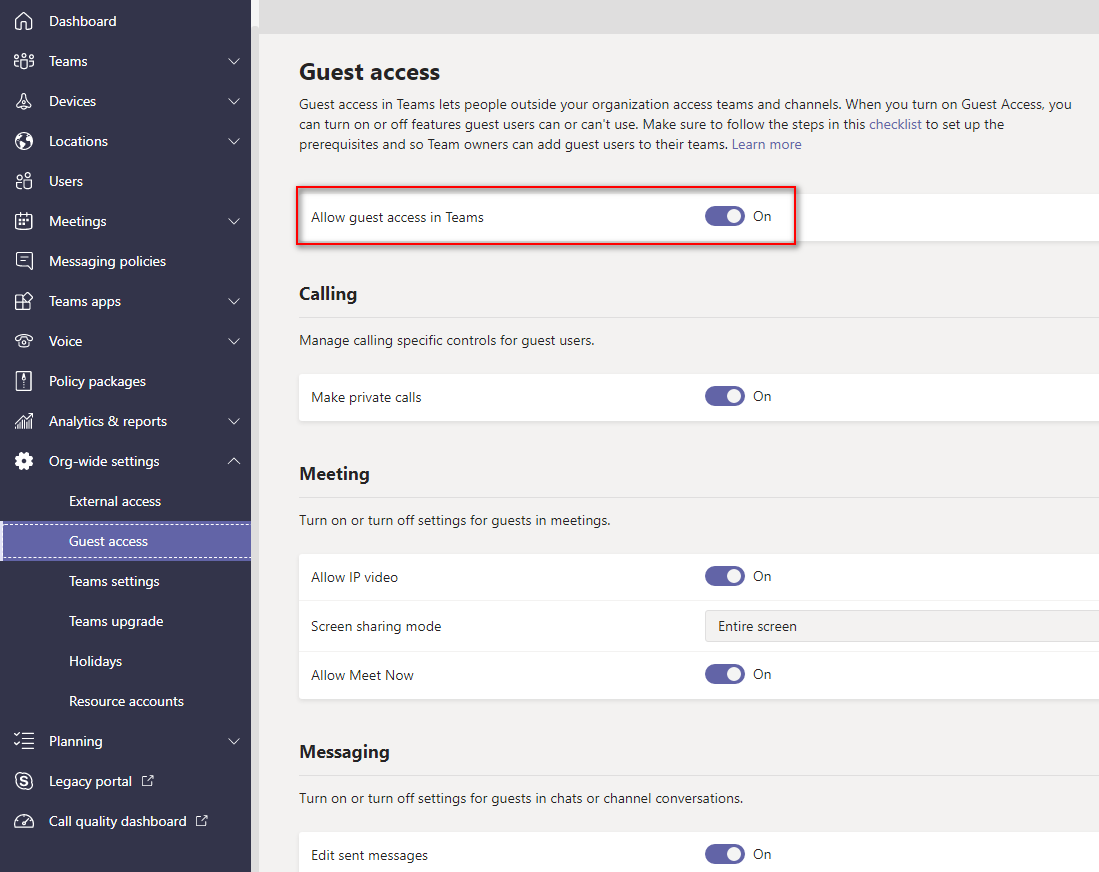Screen dimensions: 1099x872
Task: Disable the Allow IP video toggle
Action: 725,576
